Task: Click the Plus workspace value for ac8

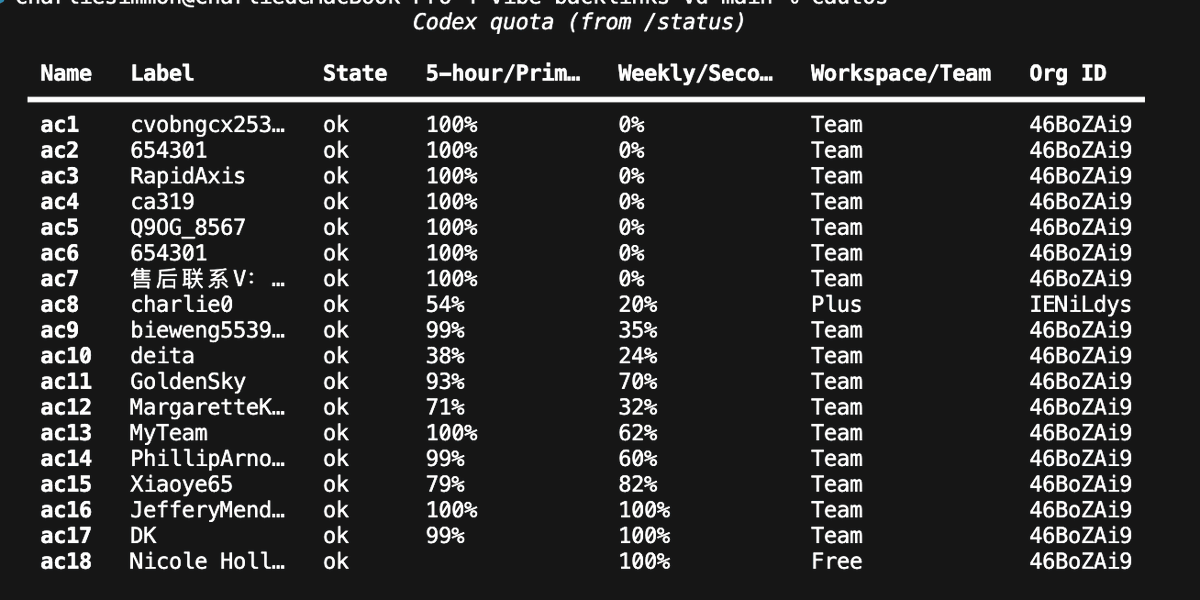Action: click(836, 305)
